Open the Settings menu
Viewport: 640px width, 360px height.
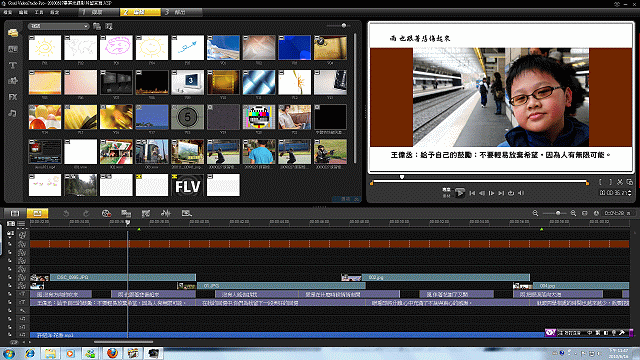[x=54, y=12]
